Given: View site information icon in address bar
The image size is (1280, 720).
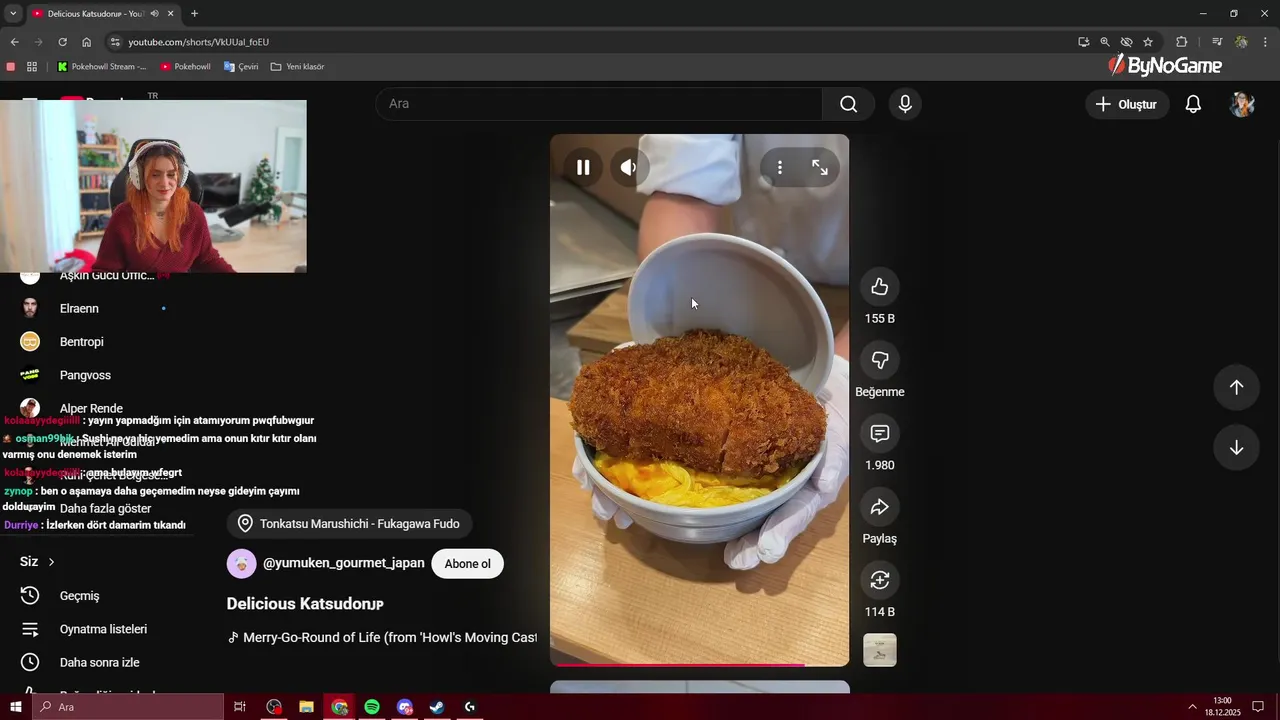Looking at the screenshot, I should pos(115,42).
